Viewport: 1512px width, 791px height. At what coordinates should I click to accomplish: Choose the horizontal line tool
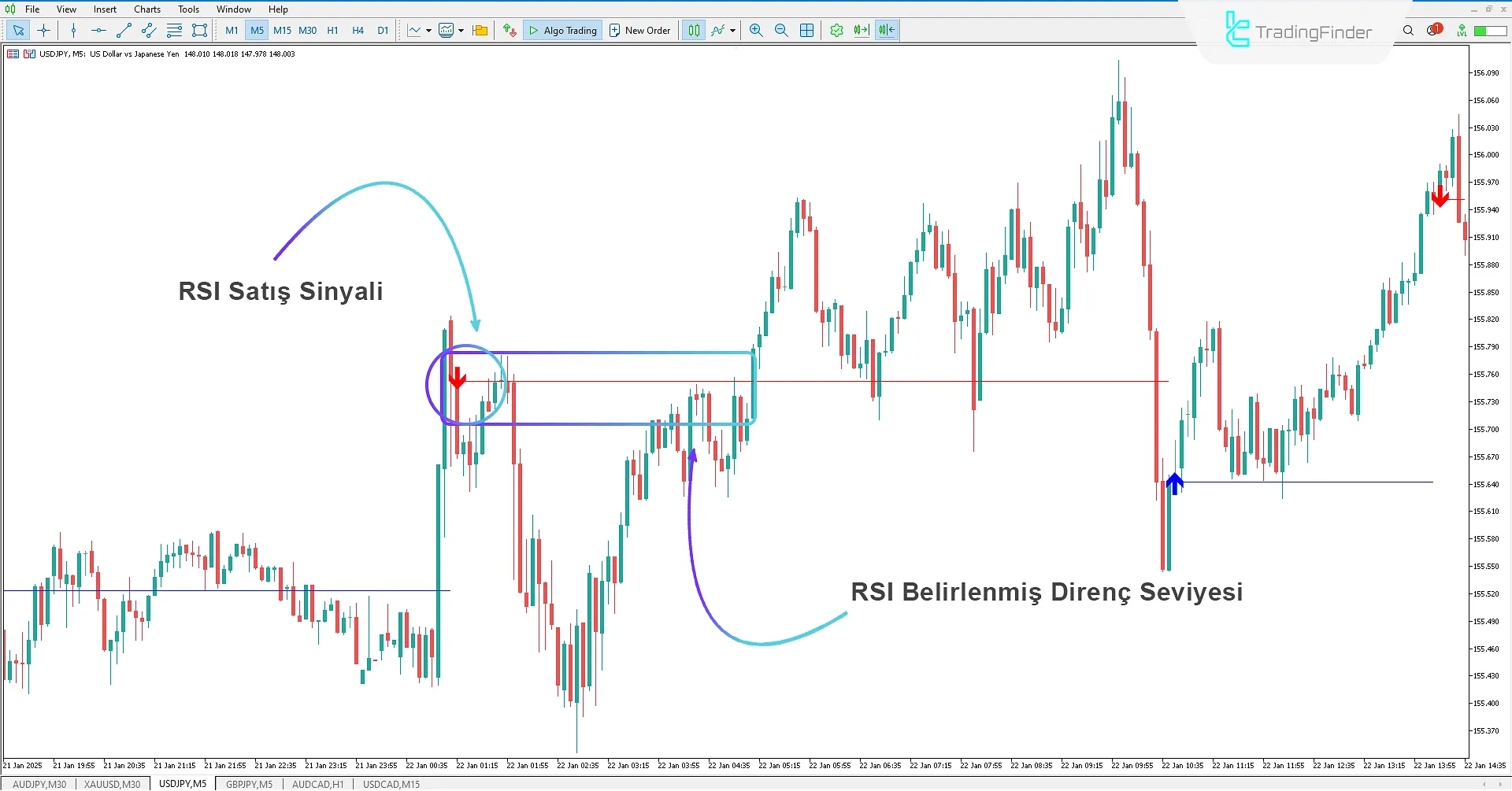coord(98,31)
